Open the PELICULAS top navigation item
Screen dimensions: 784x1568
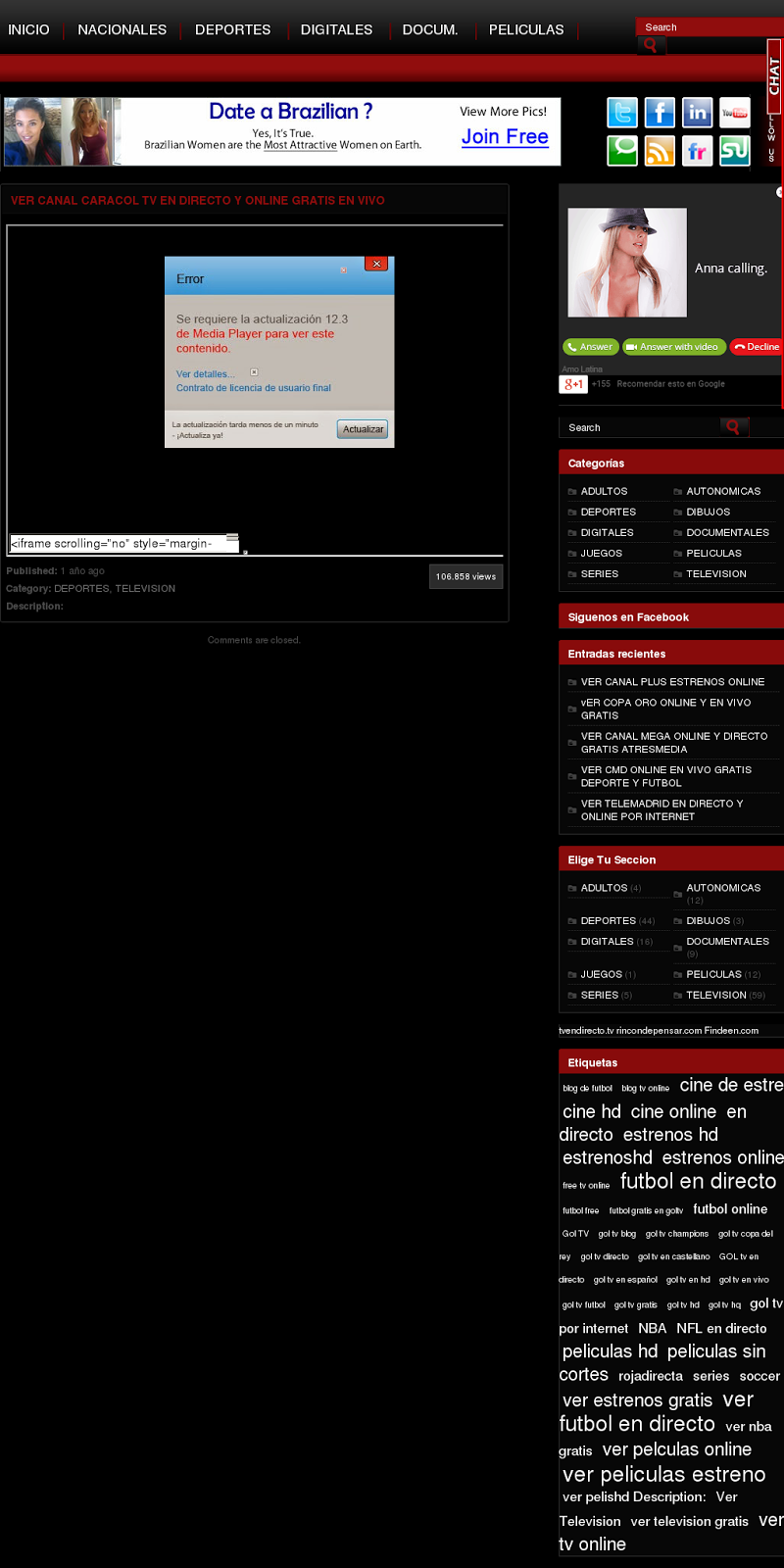click(x=526, y=29)
